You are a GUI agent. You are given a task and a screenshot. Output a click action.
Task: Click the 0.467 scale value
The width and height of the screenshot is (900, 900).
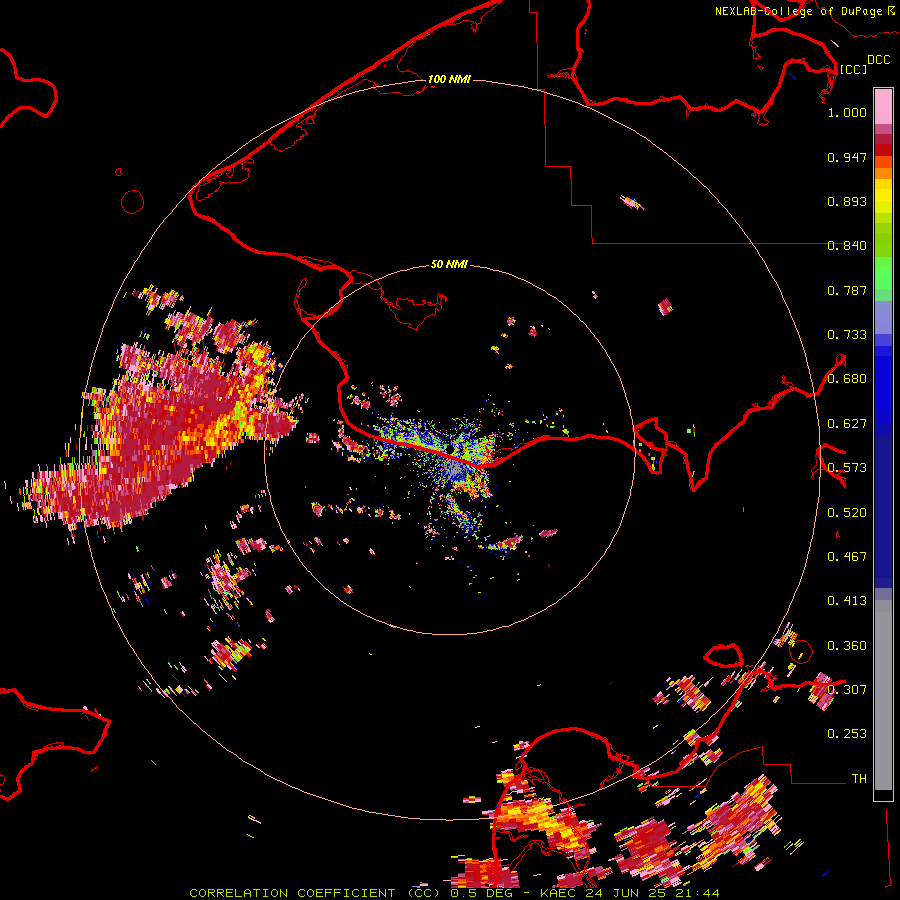pyautogui.click(x=847, y=557)
